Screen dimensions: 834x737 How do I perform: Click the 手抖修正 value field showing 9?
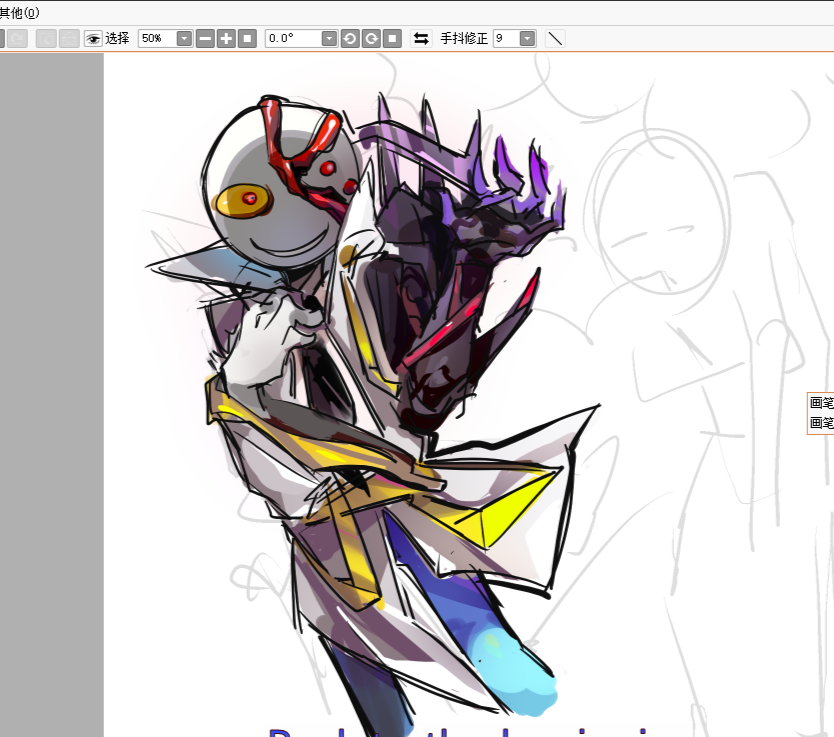pyautogui.click(x=506, y=38)
